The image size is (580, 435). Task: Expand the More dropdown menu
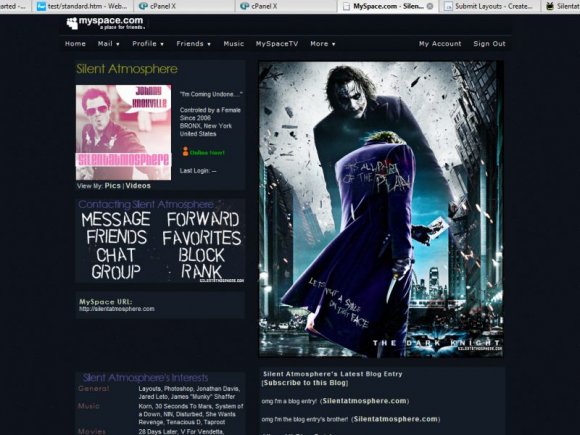[x=323, y=44]
